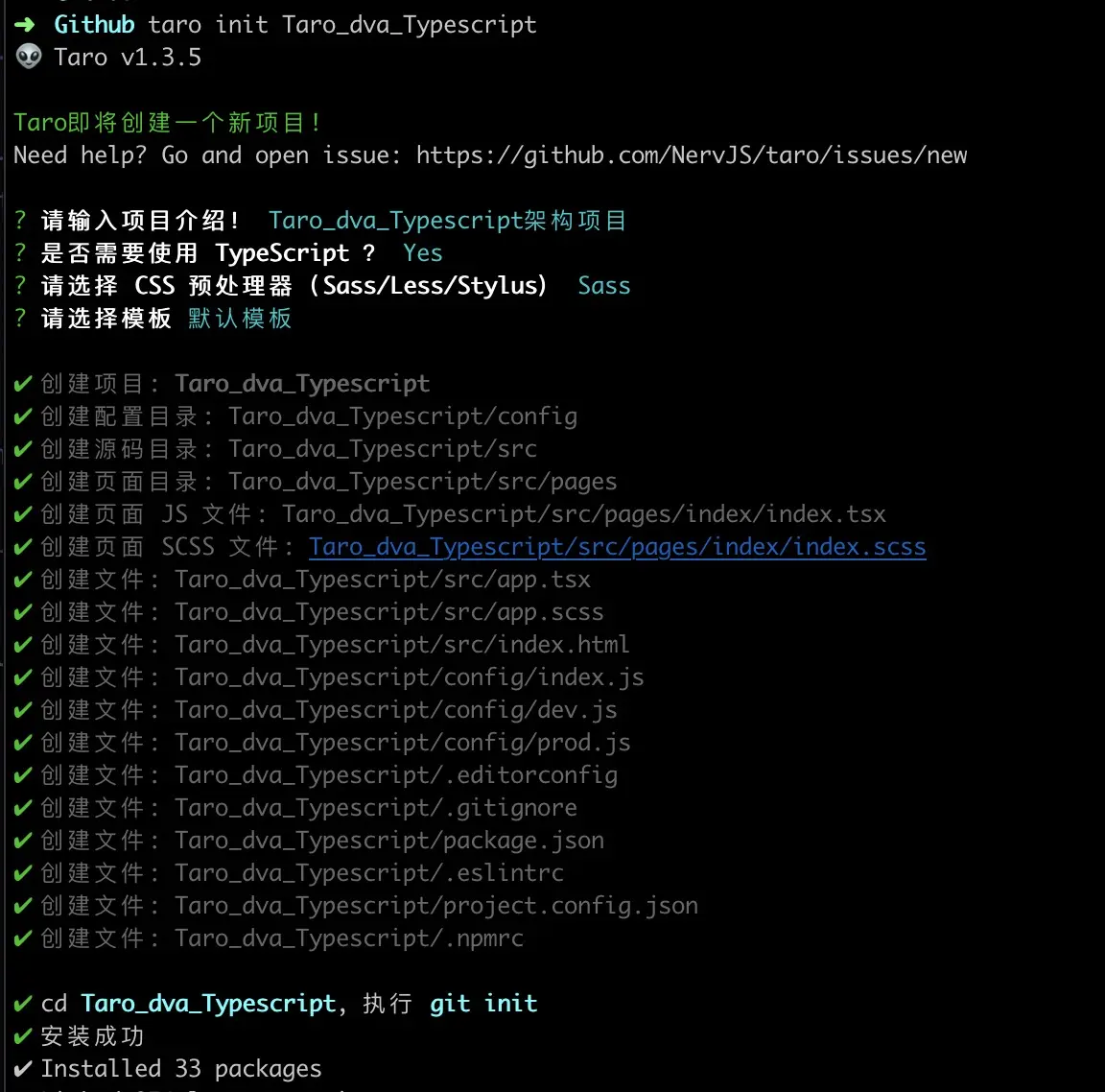The image size is (1105, 1092).
Task: Click the path 'Taro_dva_Typescript/.editorconfig'
Action: 396,775
